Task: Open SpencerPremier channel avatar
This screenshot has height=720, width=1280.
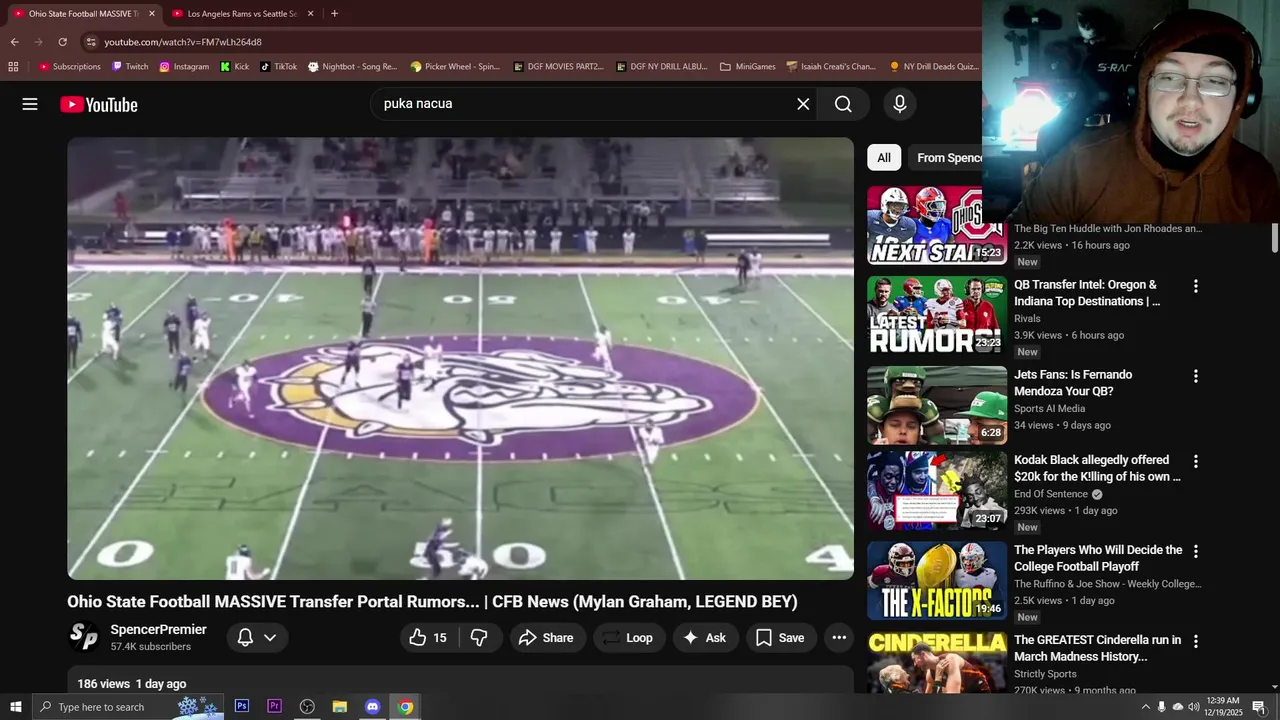Action: coord(84,637)
